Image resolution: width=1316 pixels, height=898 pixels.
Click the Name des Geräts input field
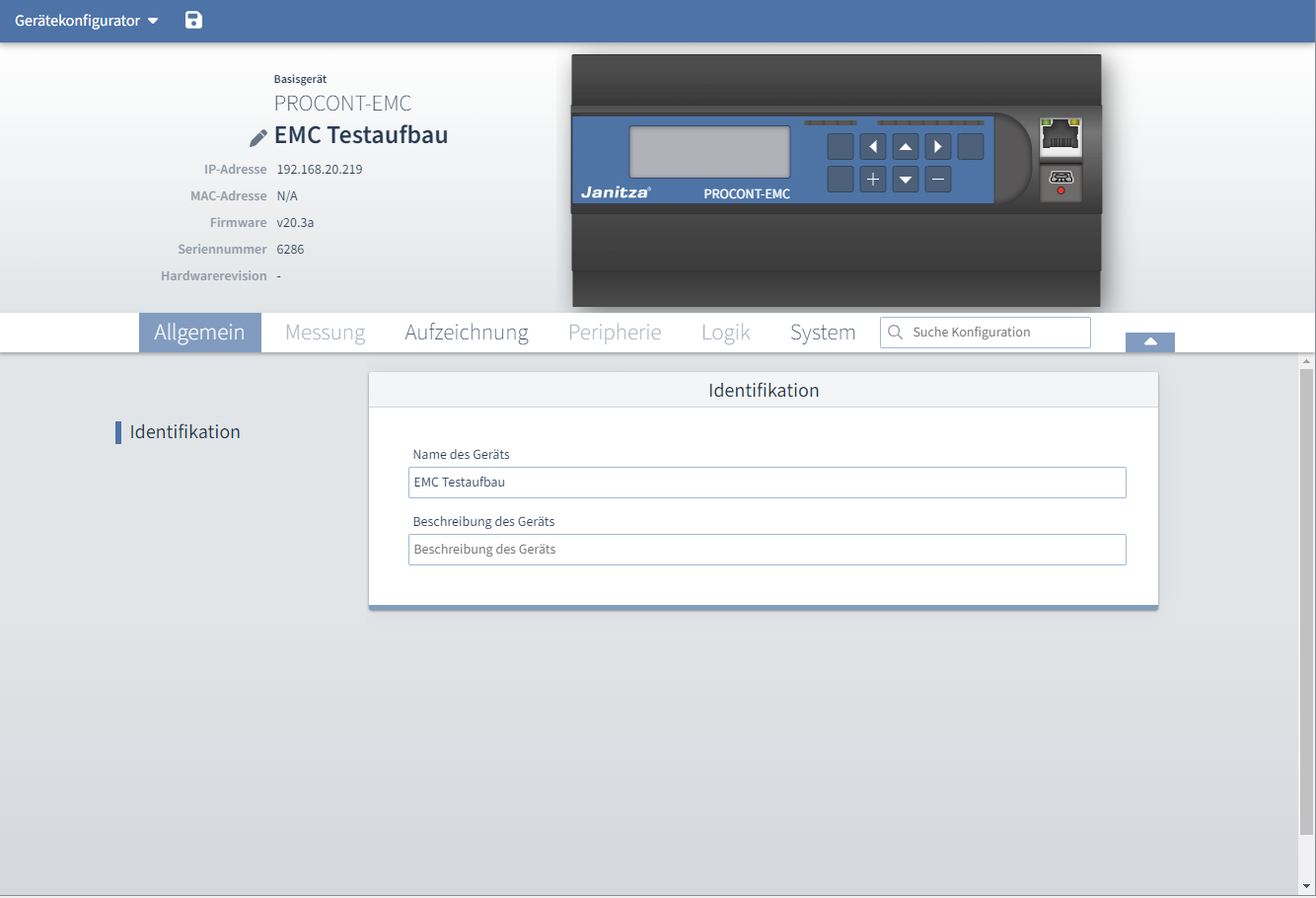coord(768,483)
